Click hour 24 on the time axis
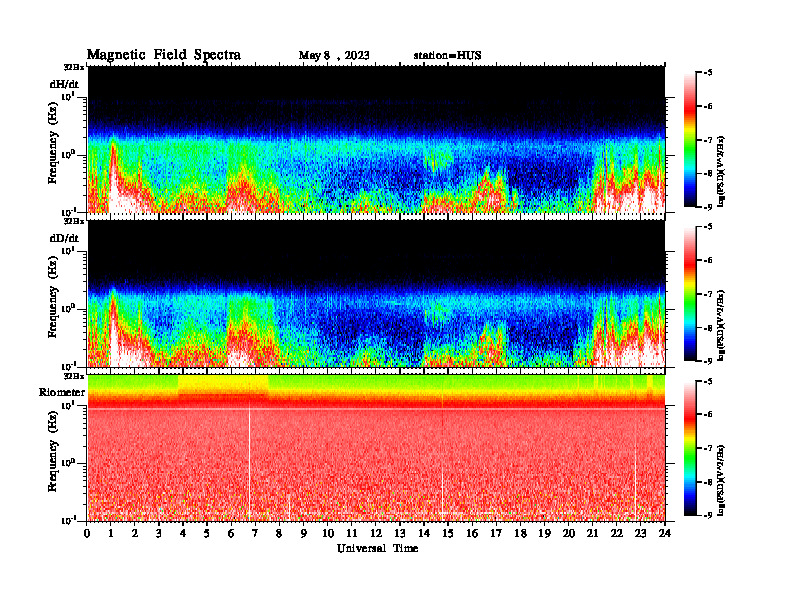Viewport: 792px width, 612px height. (x=665, y=533)
